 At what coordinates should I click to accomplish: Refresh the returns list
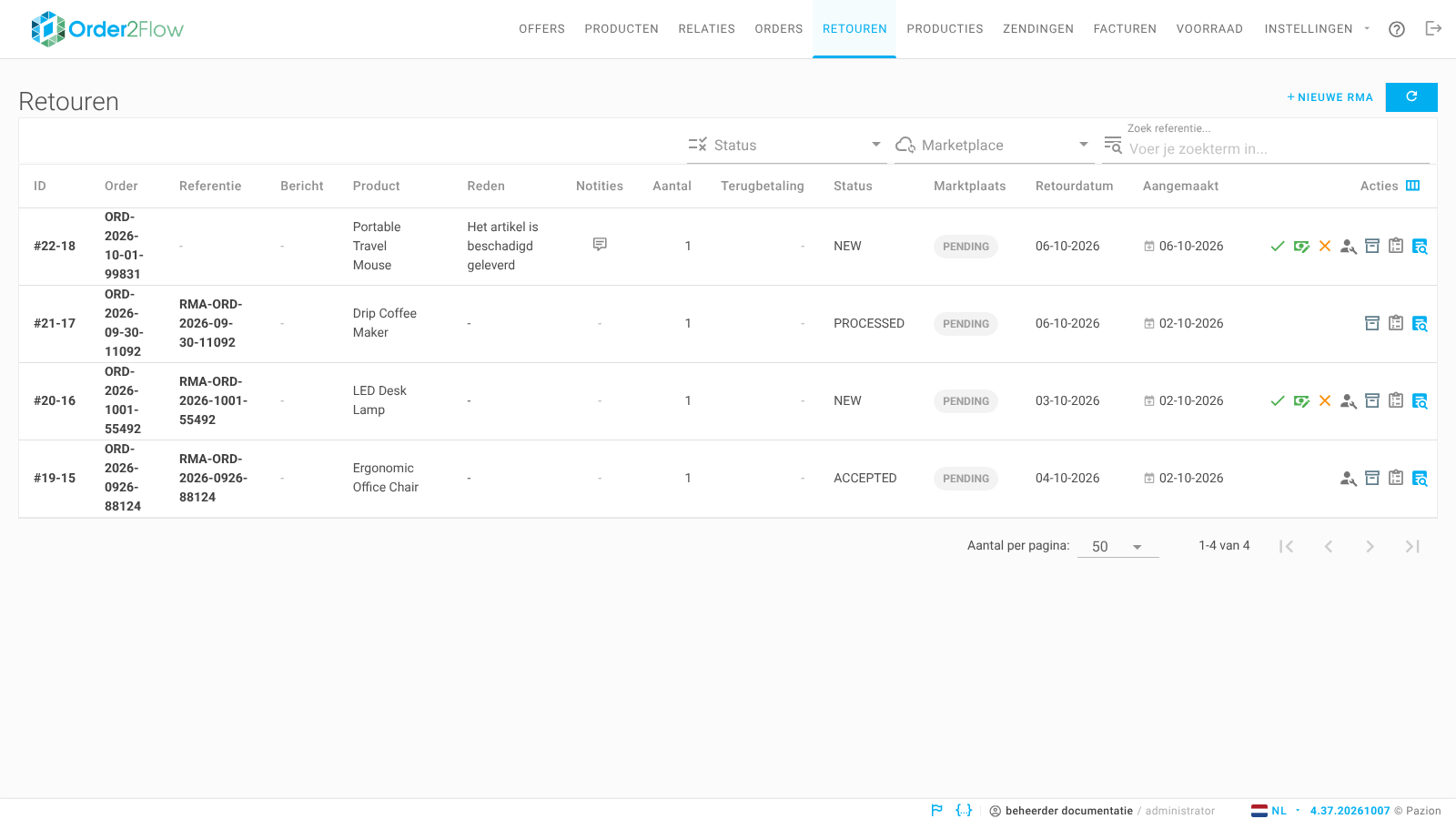[x=1411, y=97]
